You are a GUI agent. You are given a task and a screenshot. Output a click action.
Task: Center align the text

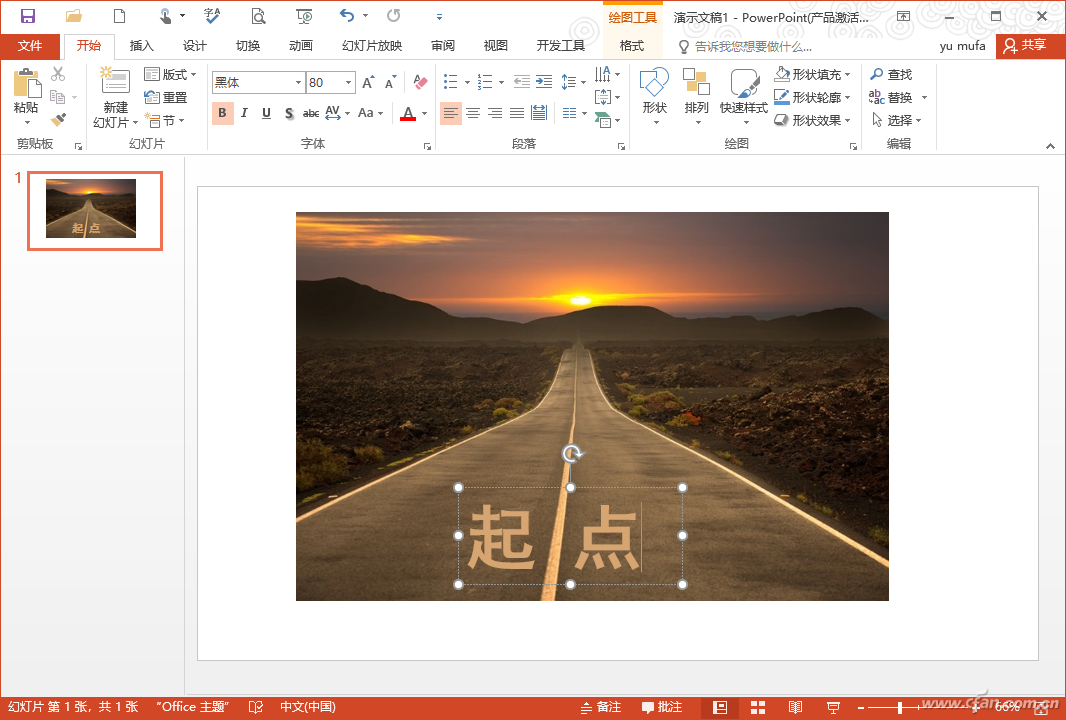(x=472, y=113)
